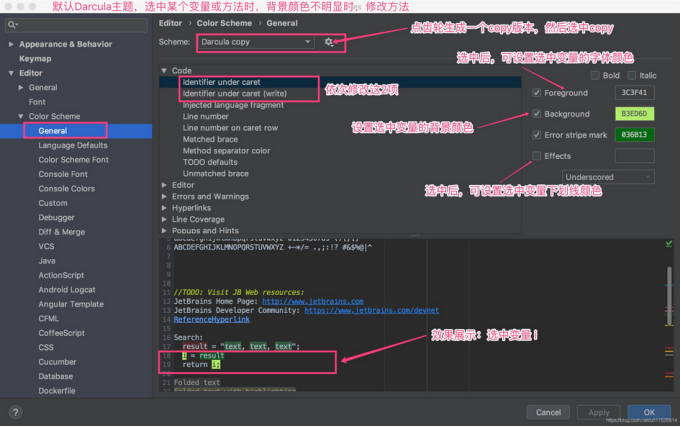
Task: Select Console Colors in the sidebar
Action: pyautogui.click(x=66, y=189)
